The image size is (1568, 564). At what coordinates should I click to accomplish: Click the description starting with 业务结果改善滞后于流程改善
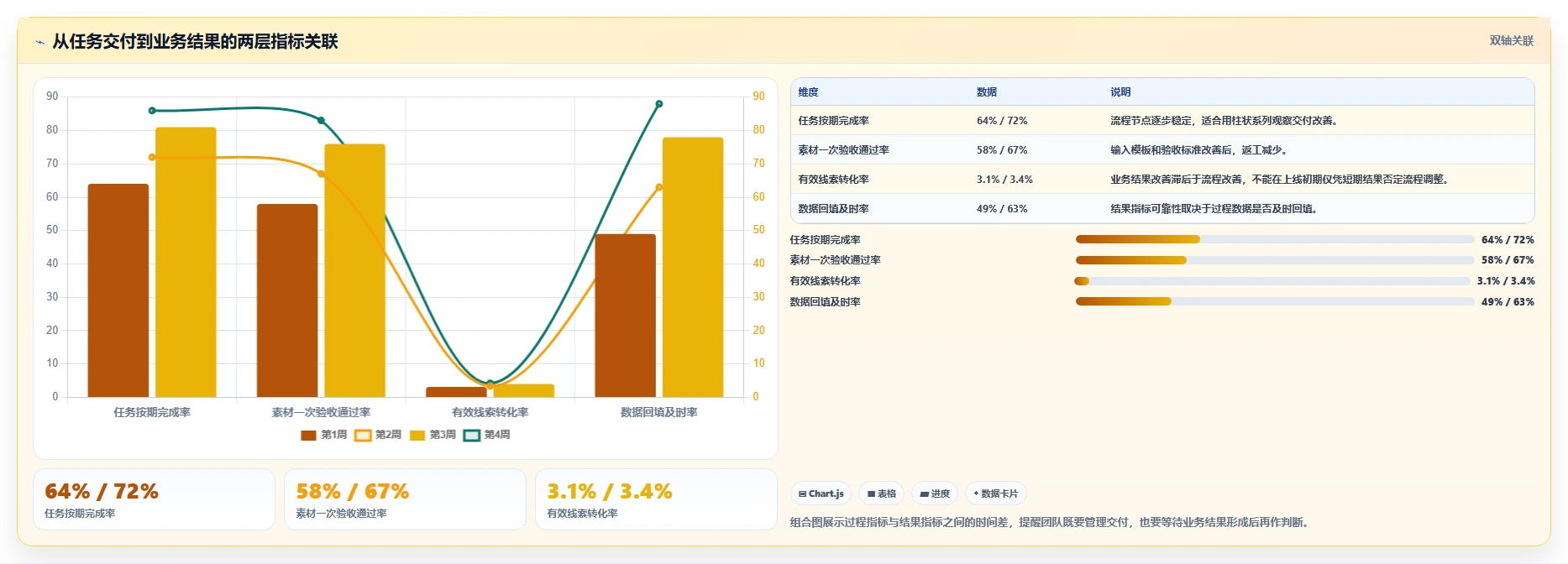1281,180
